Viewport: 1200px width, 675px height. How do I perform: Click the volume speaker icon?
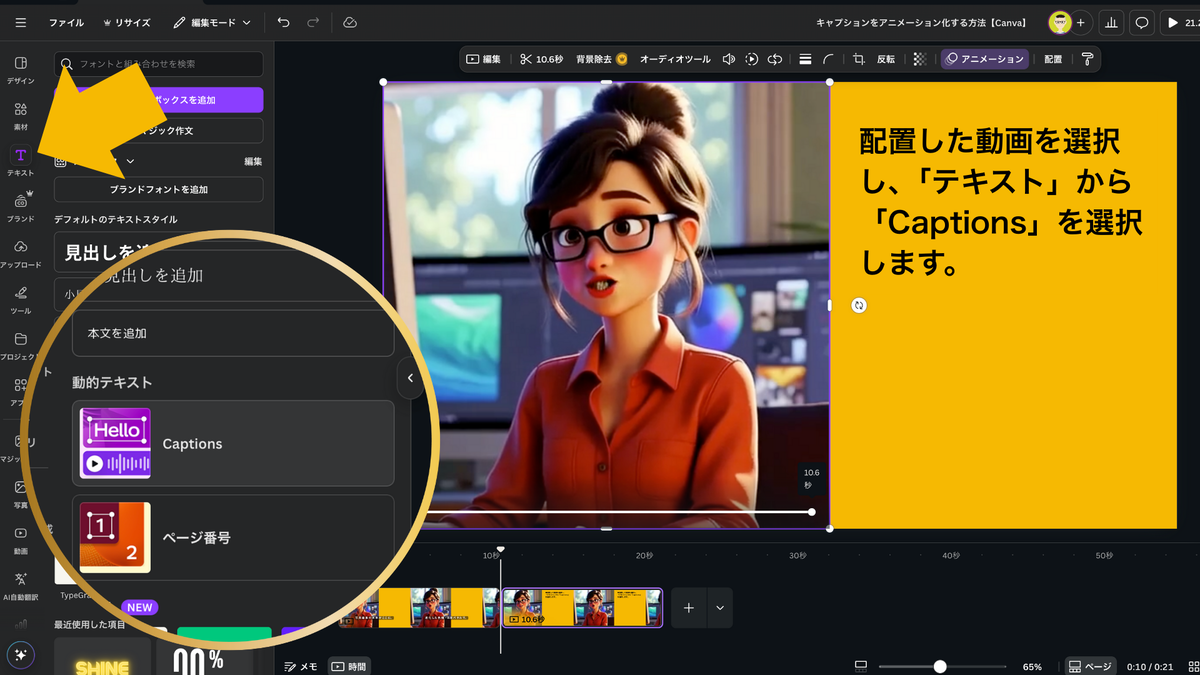(729, 59)
